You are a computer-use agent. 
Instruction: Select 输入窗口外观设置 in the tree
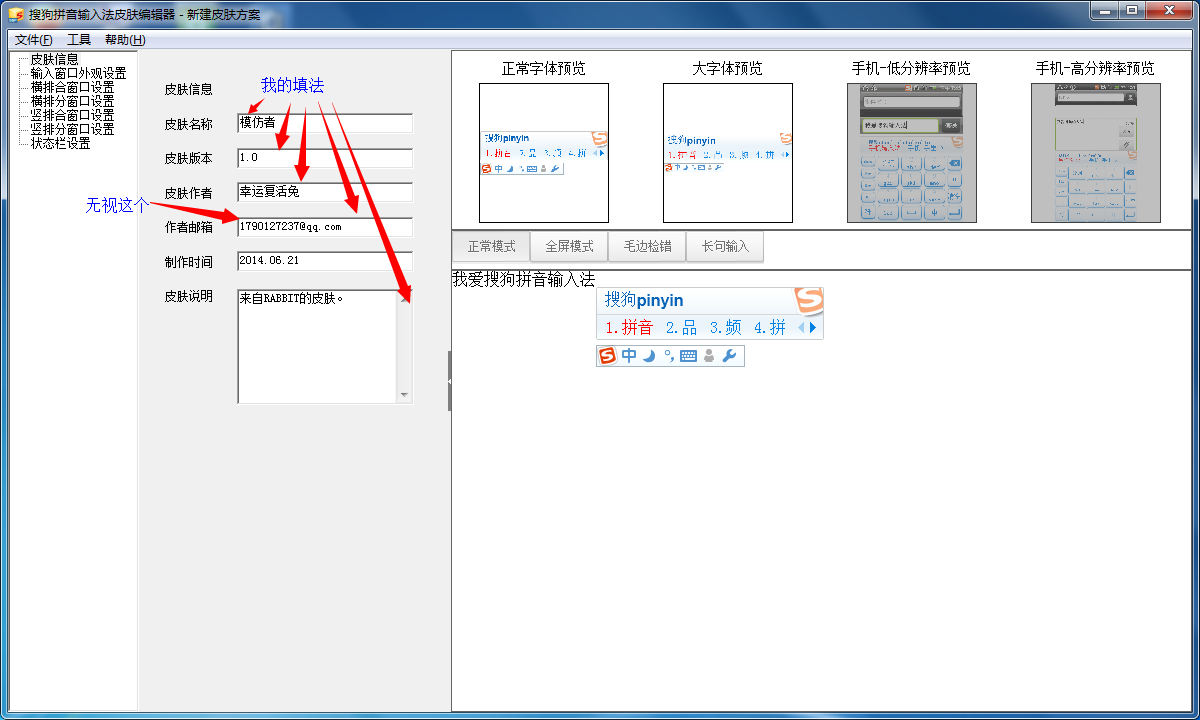pos(79,73)
